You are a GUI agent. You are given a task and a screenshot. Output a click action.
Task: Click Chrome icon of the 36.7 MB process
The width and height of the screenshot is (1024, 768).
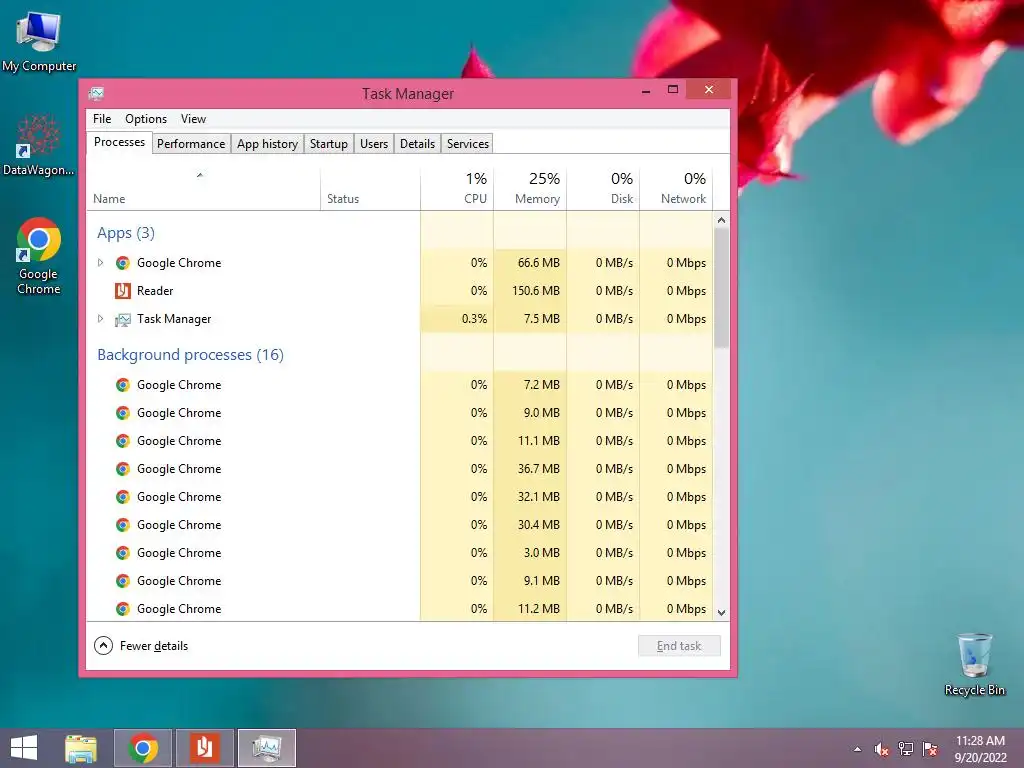[123, 469]
